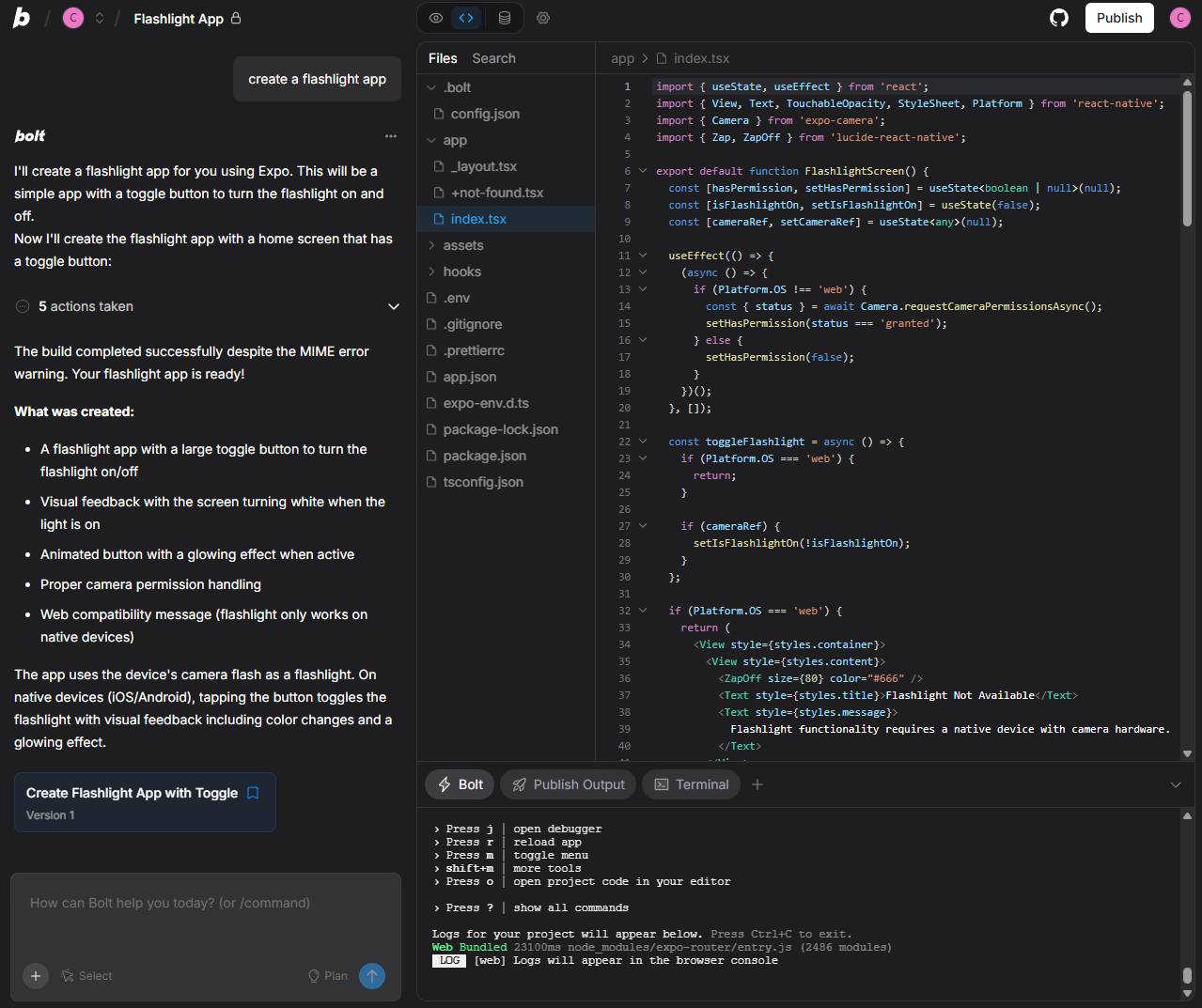This screenshot has height=1008, width=1202.
Task: Switch to the Terminal tab
Action: pyautogui.click(x=691, y=783)
